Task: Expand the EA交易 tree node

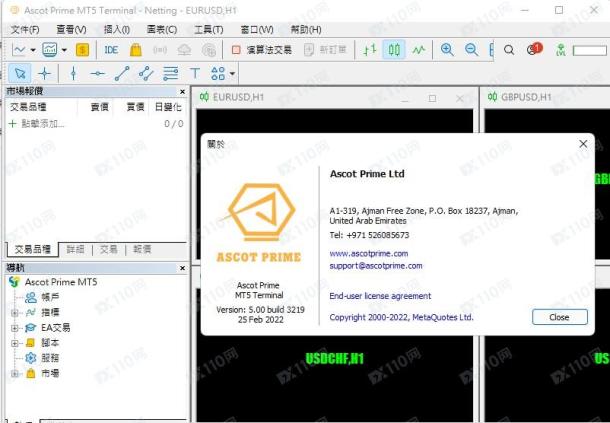Action: pyautogui.click(x=15, y=328)
